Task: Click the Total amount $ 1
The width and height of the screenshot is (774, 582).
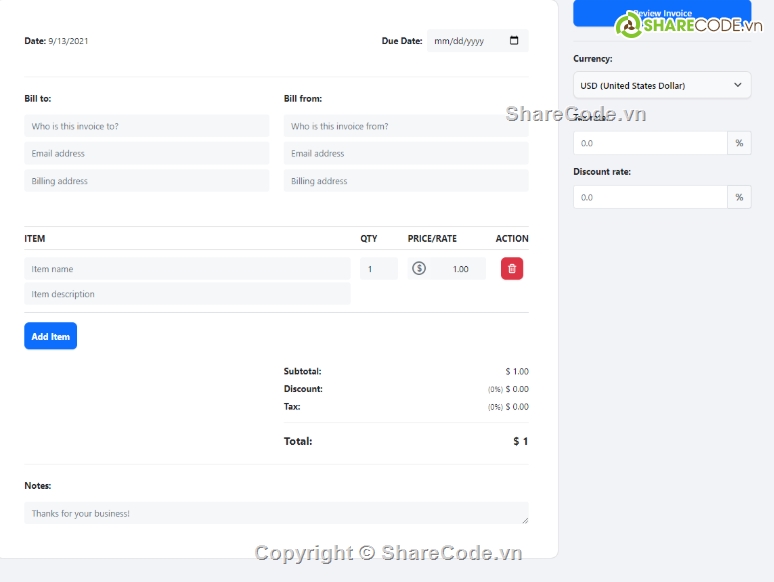Action: pos(521,441)
